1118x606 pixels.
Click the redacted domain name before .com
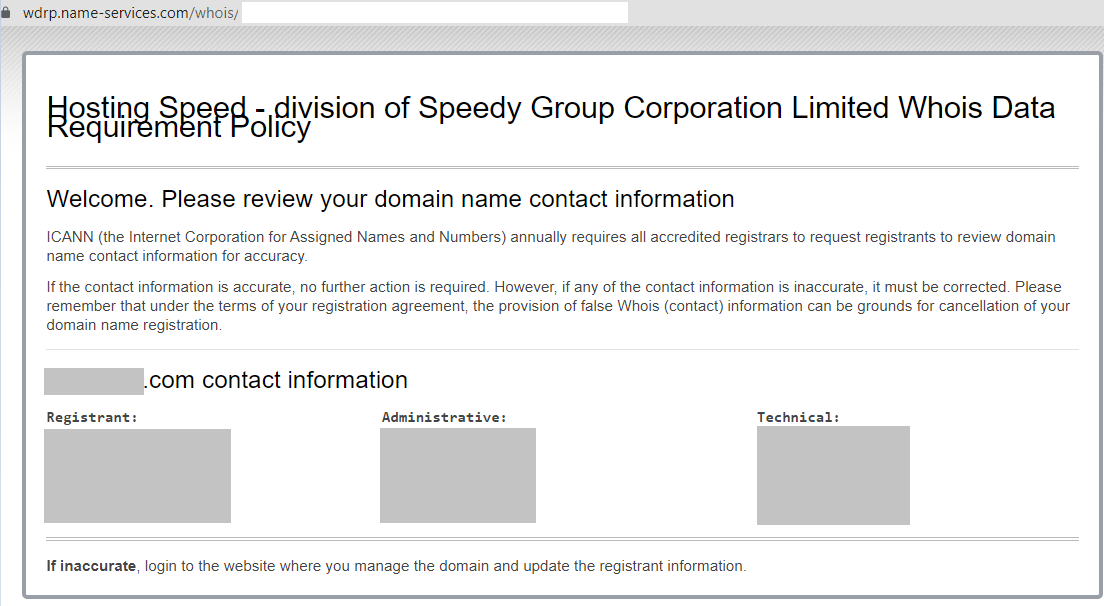(x=94, y=381)
